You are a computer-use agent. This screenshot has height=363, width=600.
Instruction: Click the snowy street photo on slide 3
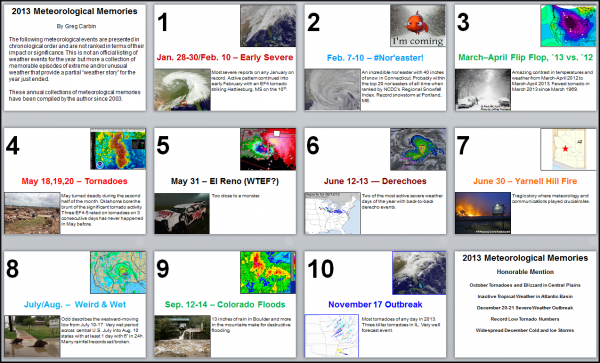[x=483, y=90]
